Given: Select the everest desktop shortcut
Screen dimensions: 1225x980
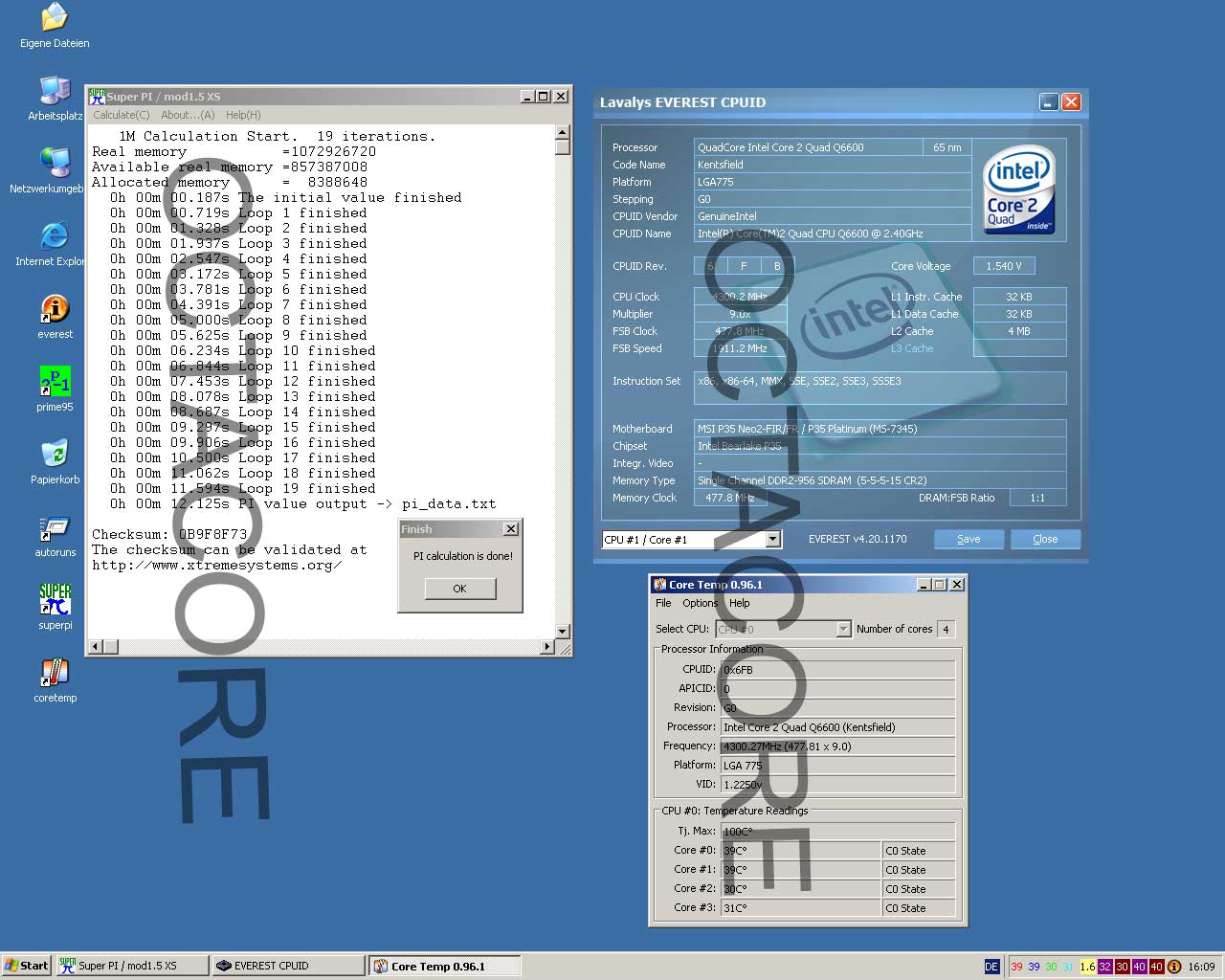Looking at the screenshot, I should tap(55, 317).
